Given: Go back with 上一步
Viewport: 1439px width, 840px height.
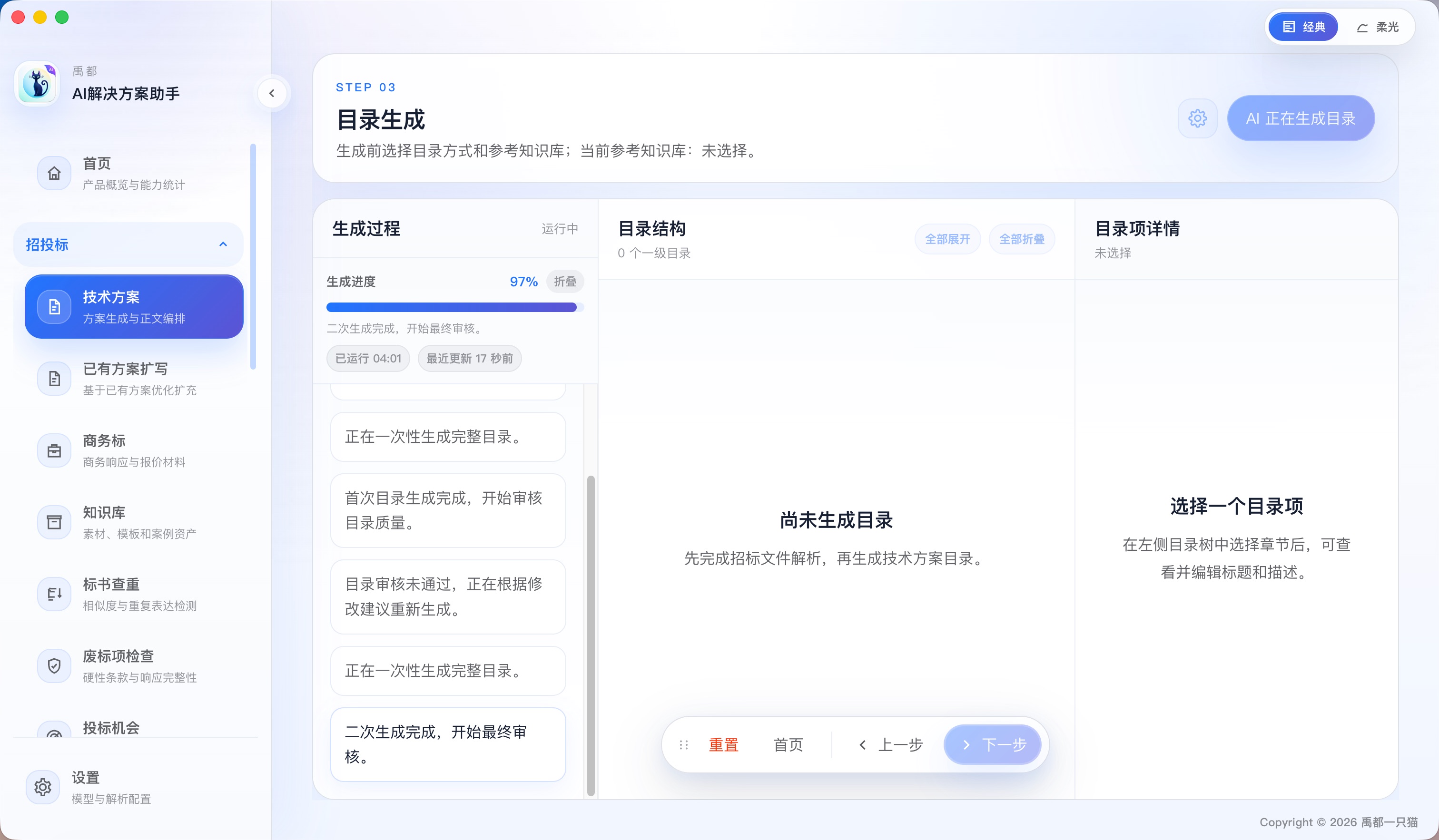Looking at the screenshot, I should tap(891, 745).
